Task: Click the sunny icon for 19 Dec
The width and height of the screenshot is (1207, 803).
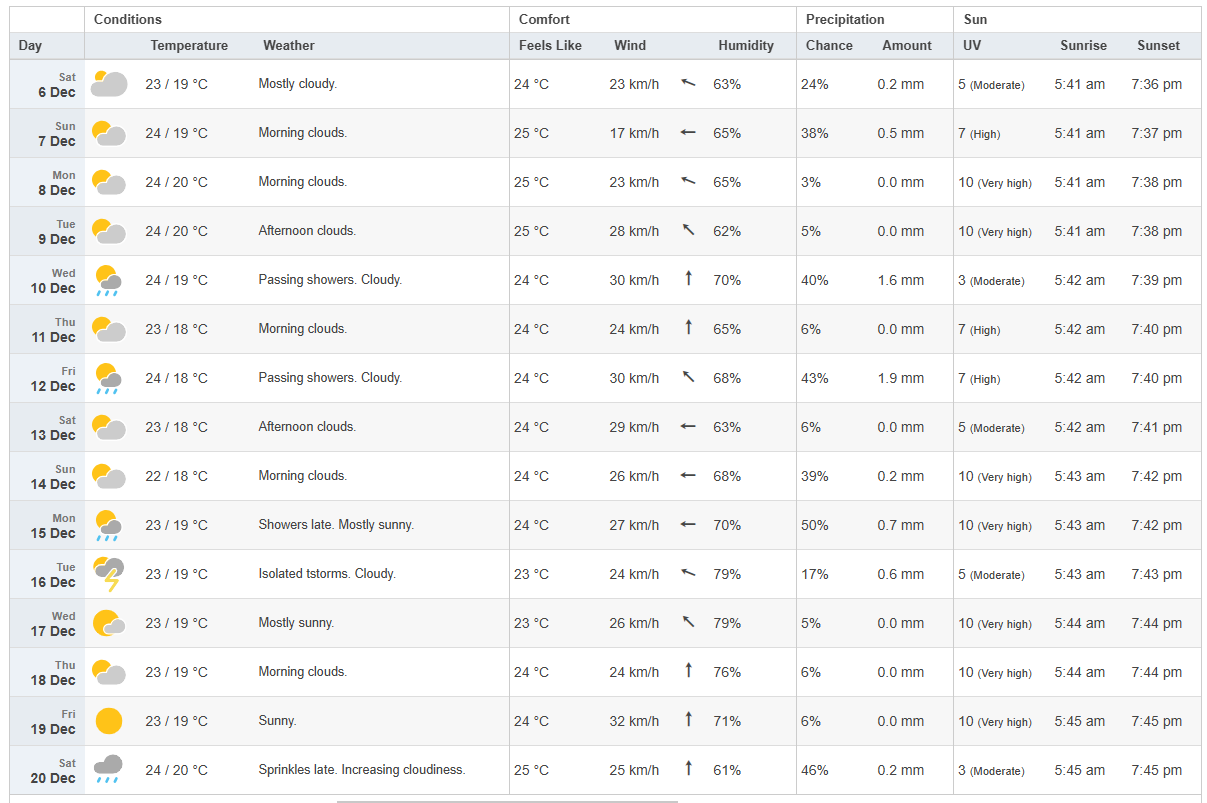Action: pos(108,721)
